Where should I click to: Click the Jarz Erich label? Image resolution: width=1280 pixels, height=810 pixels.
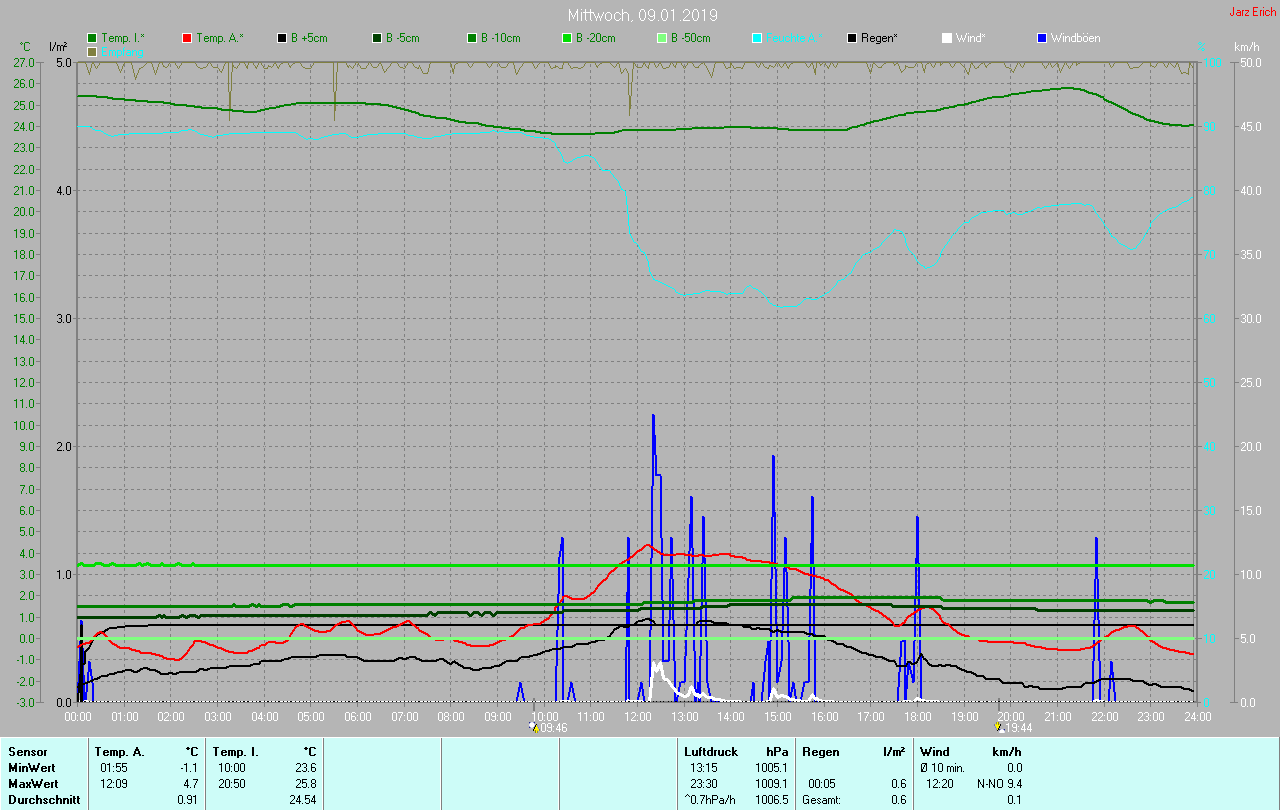(x=1252, y=12)
